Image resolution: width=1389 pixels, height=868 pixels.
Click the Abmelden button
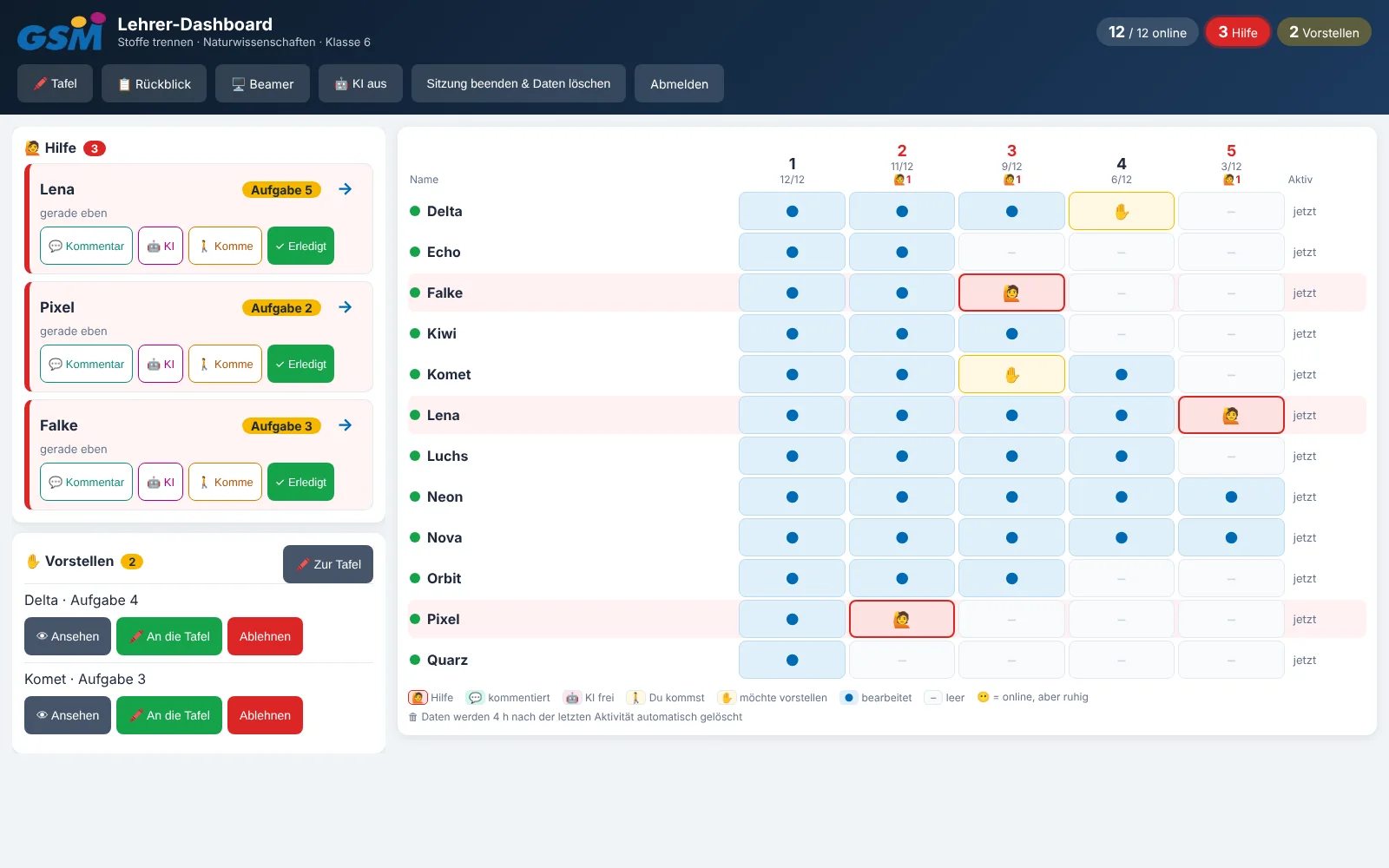[679, 83]
